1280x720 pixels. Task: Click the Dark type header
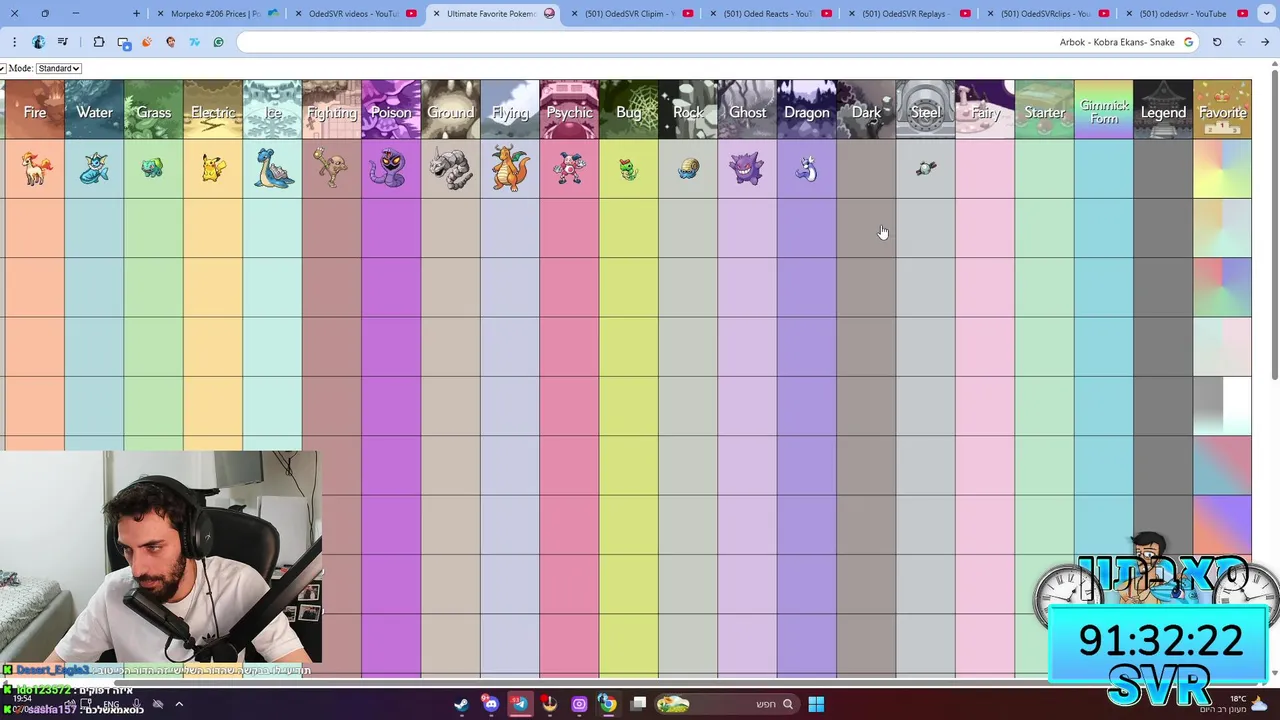866,110
